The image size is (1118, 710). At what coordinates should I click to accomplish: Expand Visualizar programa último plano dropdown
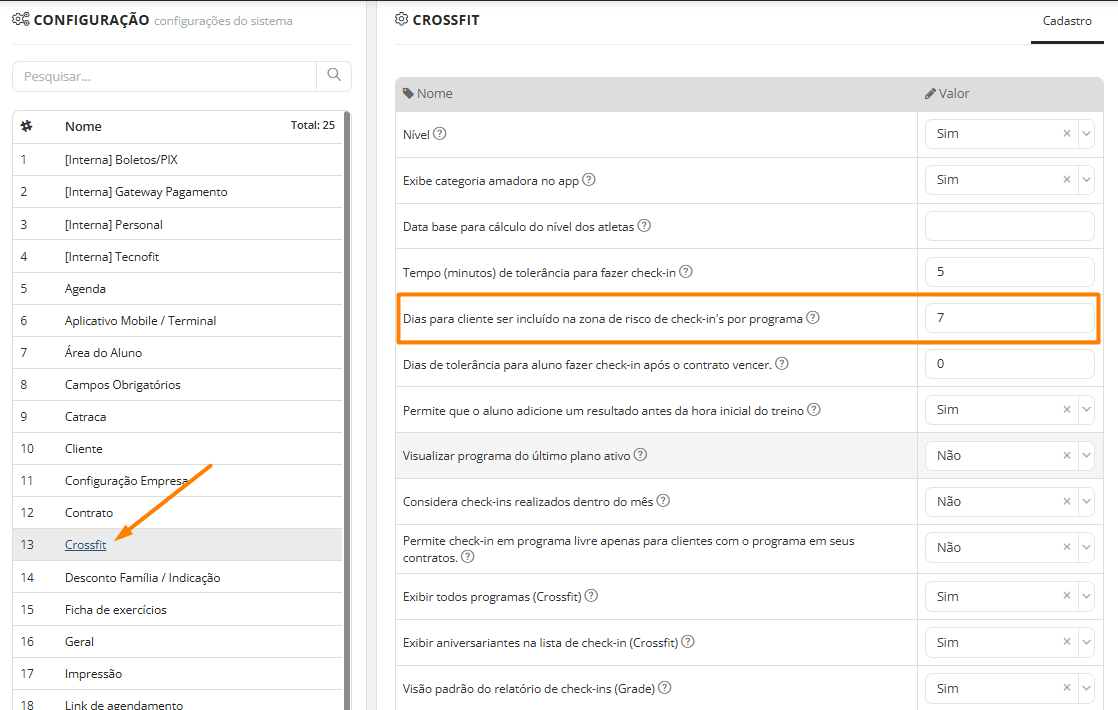1086,456
